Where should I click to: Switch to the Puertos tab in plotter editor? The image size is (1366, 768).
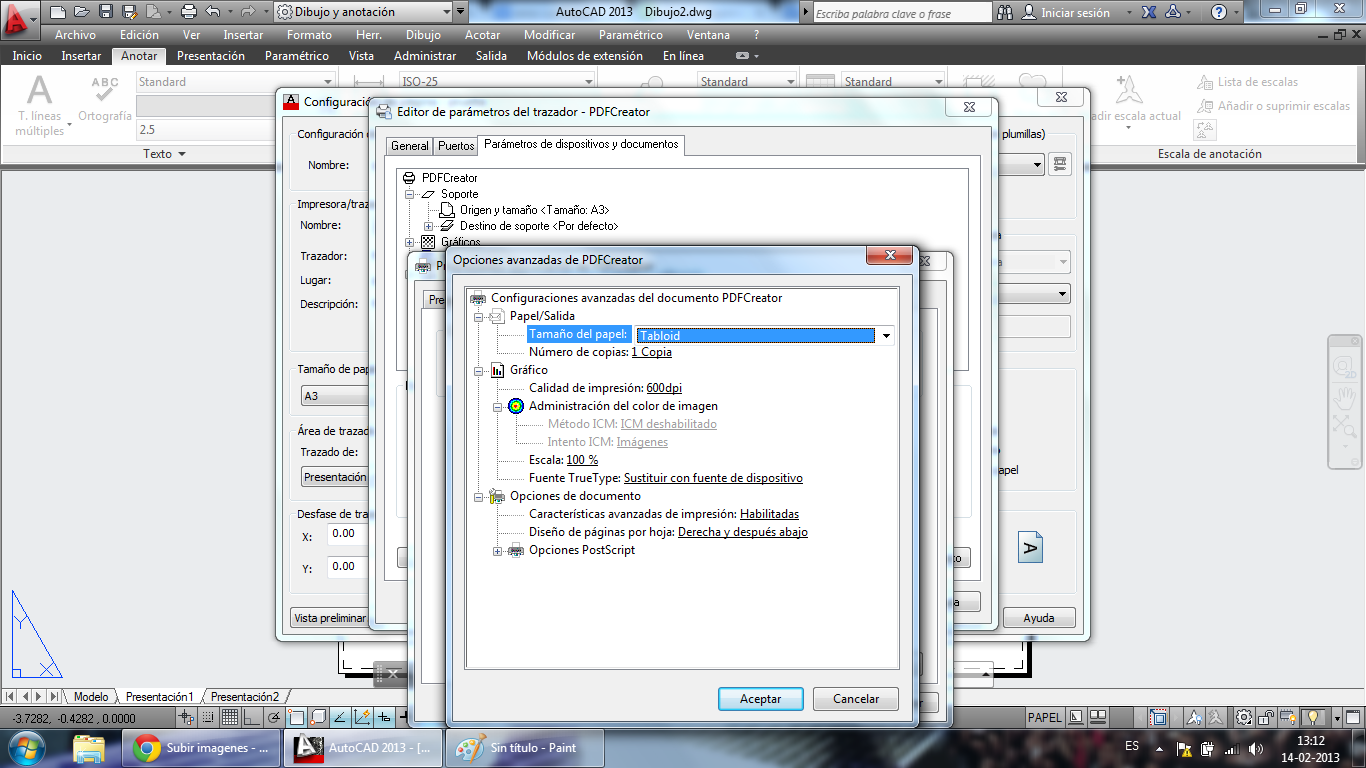coord(456,146)
